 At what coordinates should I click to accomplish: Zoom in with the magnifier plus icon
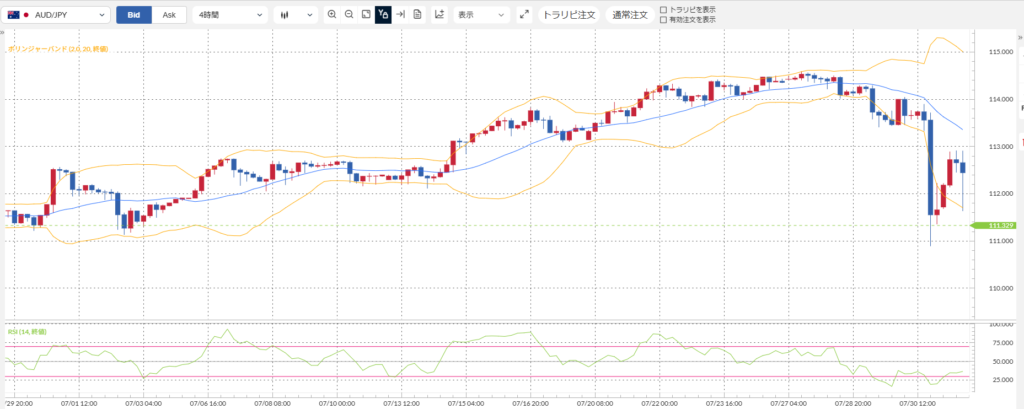point(332,14)
